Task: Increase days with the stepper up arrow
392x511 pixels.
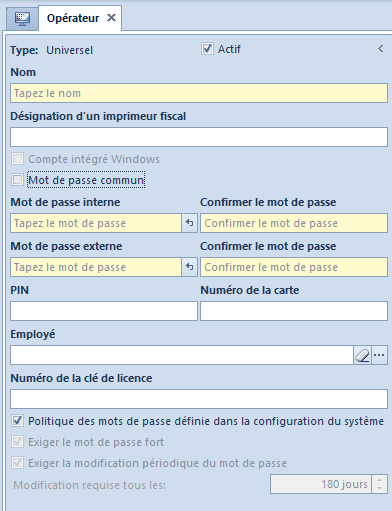Action: tap(380, 480)
